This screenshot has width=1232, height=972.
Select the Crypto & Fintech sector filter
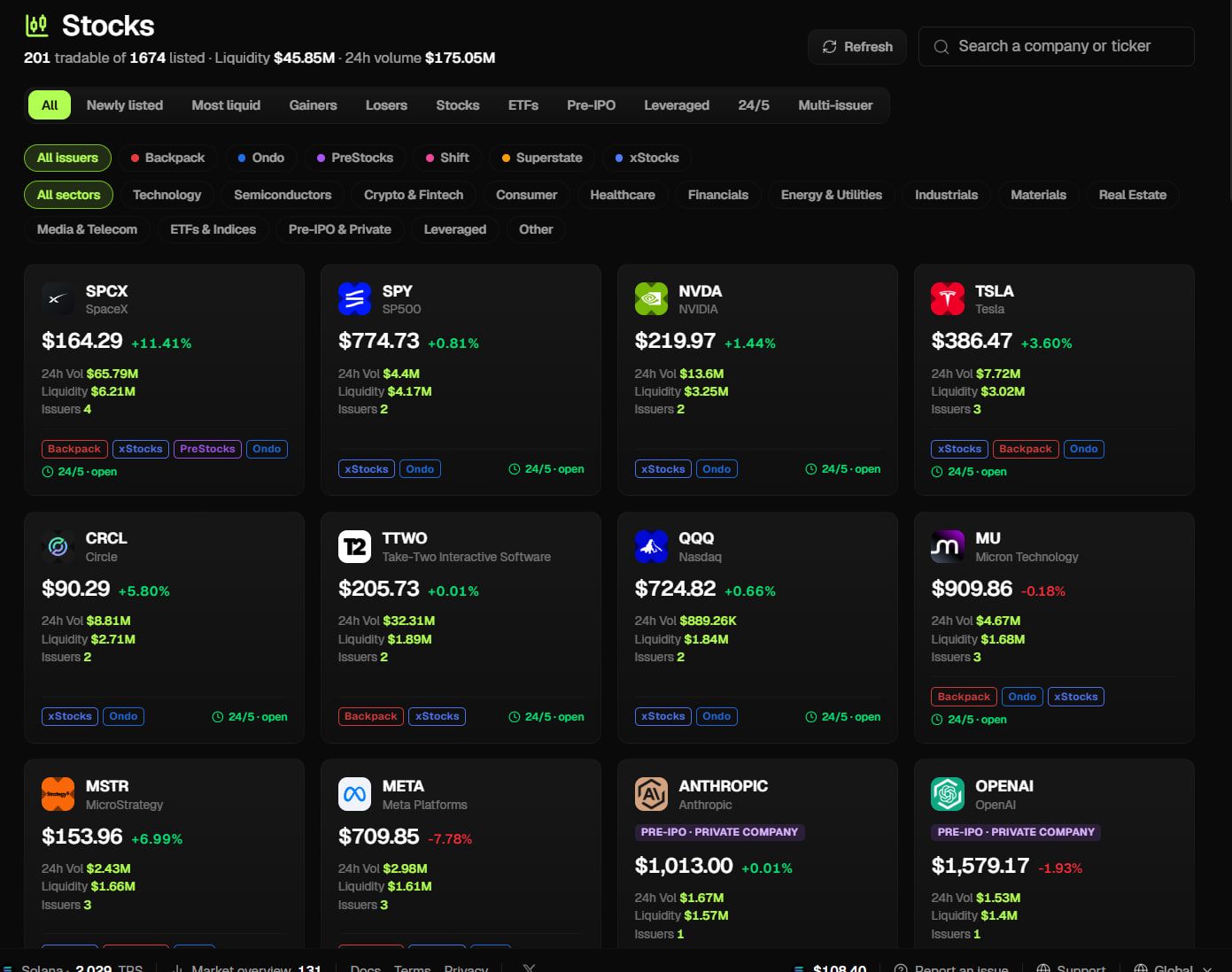[x=414, y=195]
